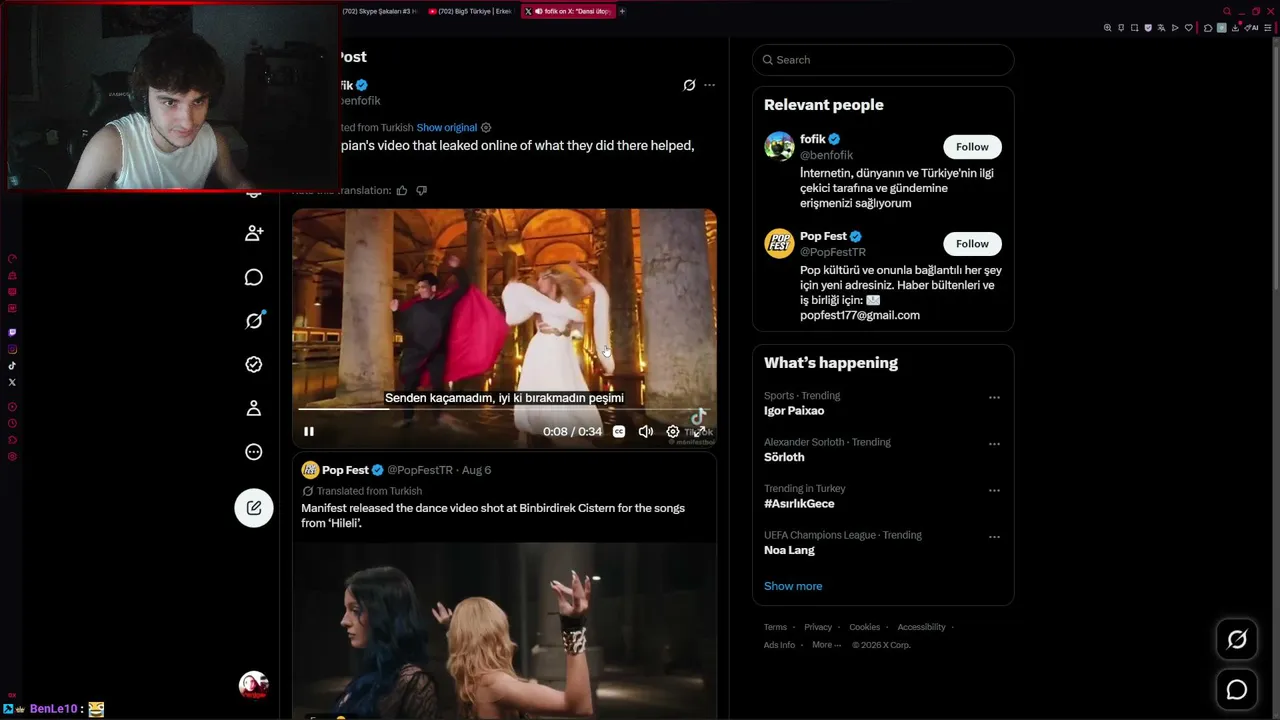Follow fofik

[x=972, y=147]
